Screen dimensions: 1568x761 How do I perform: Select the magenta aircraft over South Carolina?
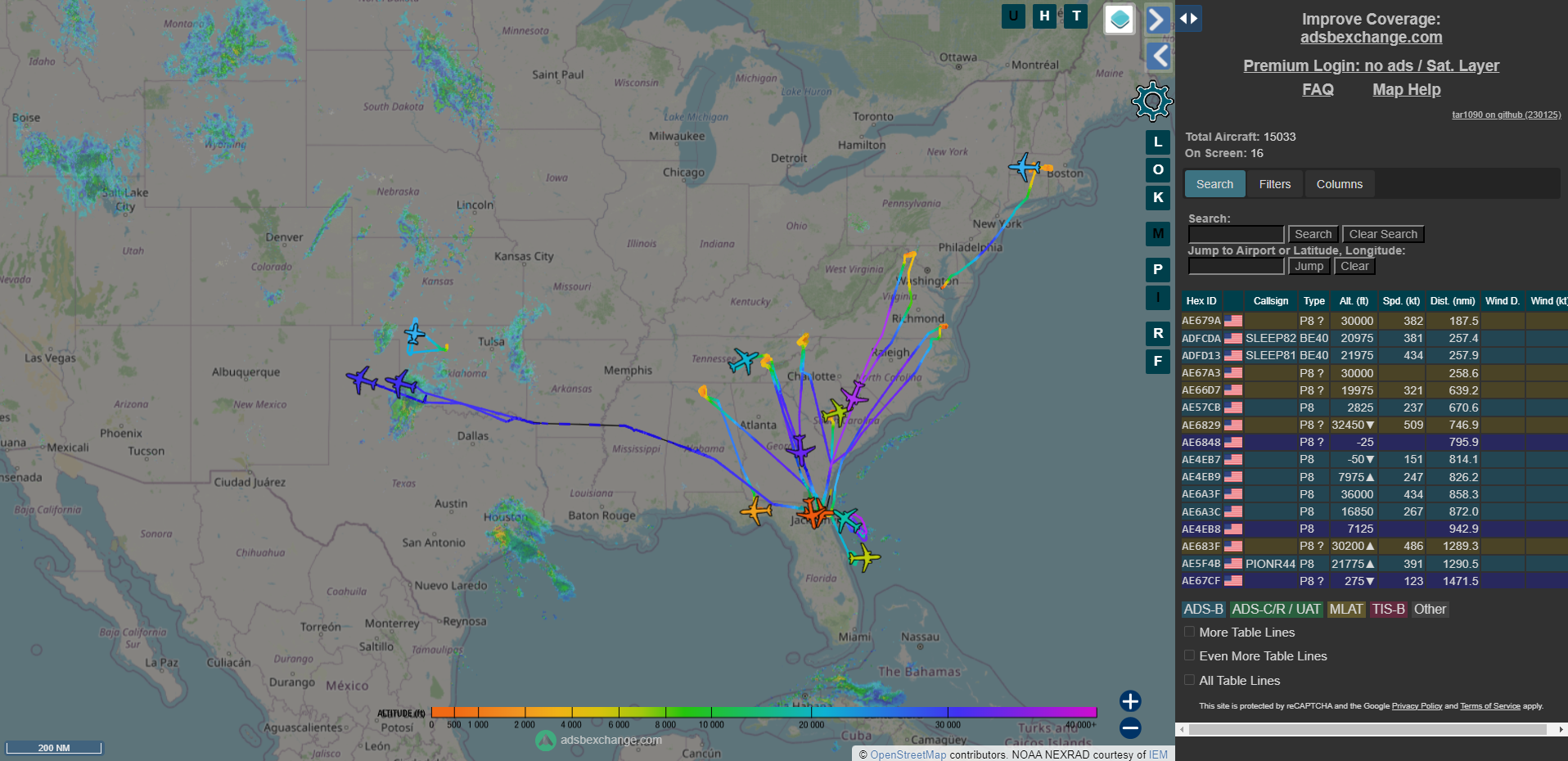click(854, 396)
